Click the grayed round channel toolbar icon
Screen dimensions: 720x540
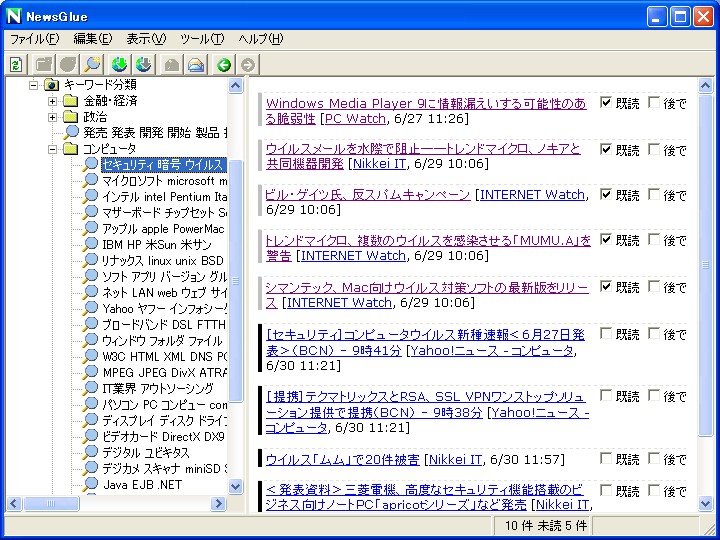pos(68,64)
